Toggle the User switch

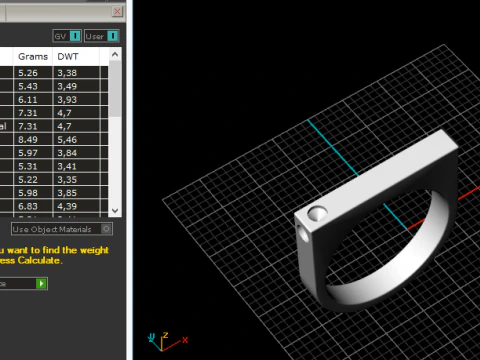pos(102,36)
